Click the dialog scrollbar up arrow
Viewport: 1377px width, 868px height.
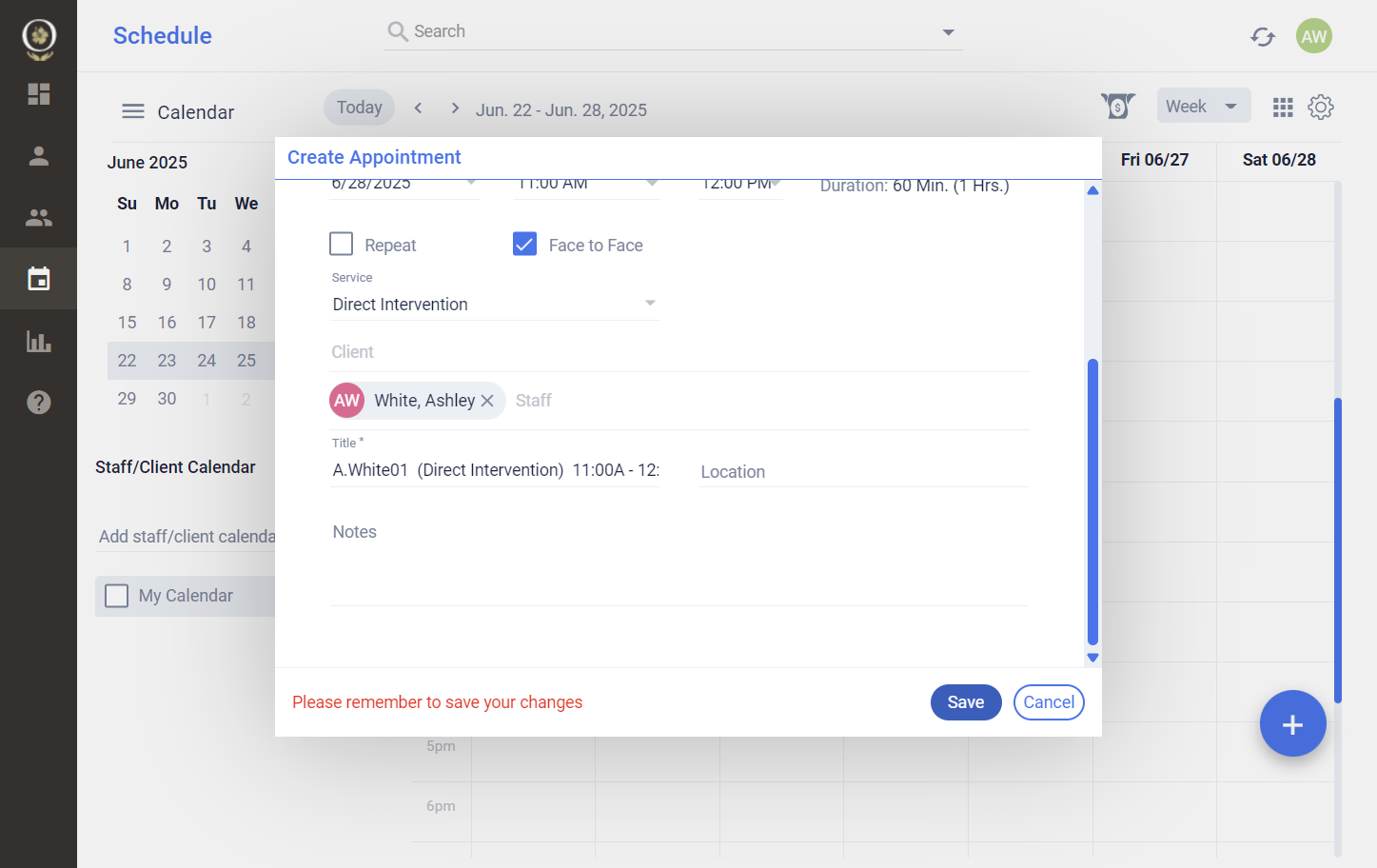click(x=1092, y=190)
